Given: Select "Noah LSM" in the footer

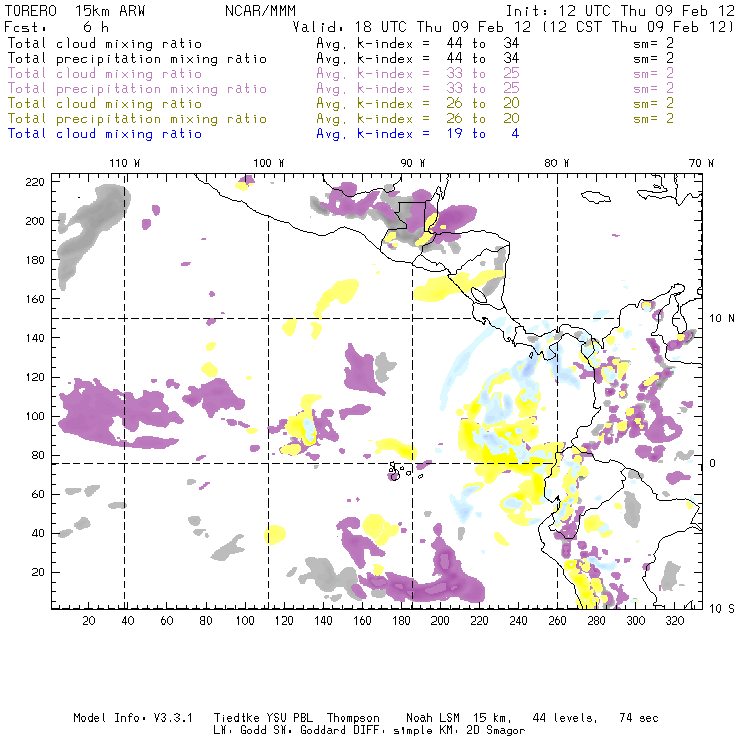Looking at the screenshot, I should (x=433, y=718).
